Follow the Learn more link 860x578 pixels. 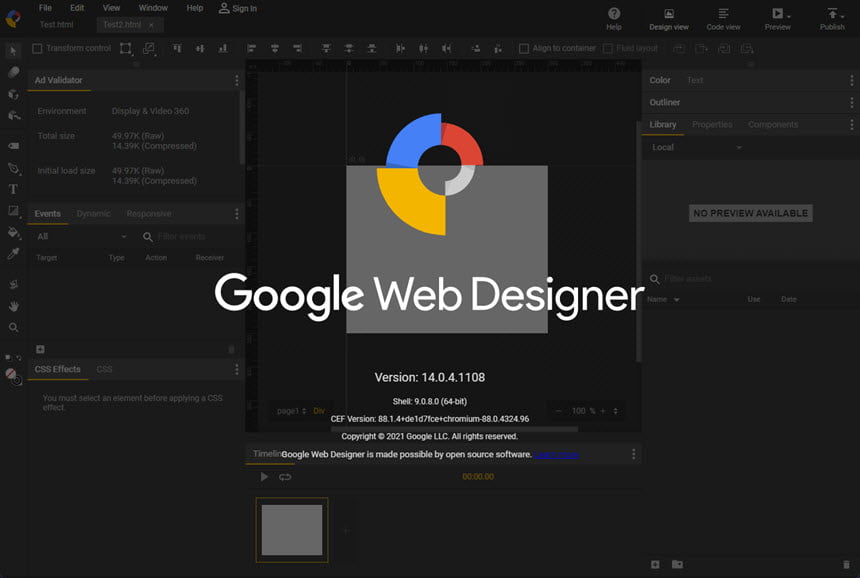tap(556, 454)
